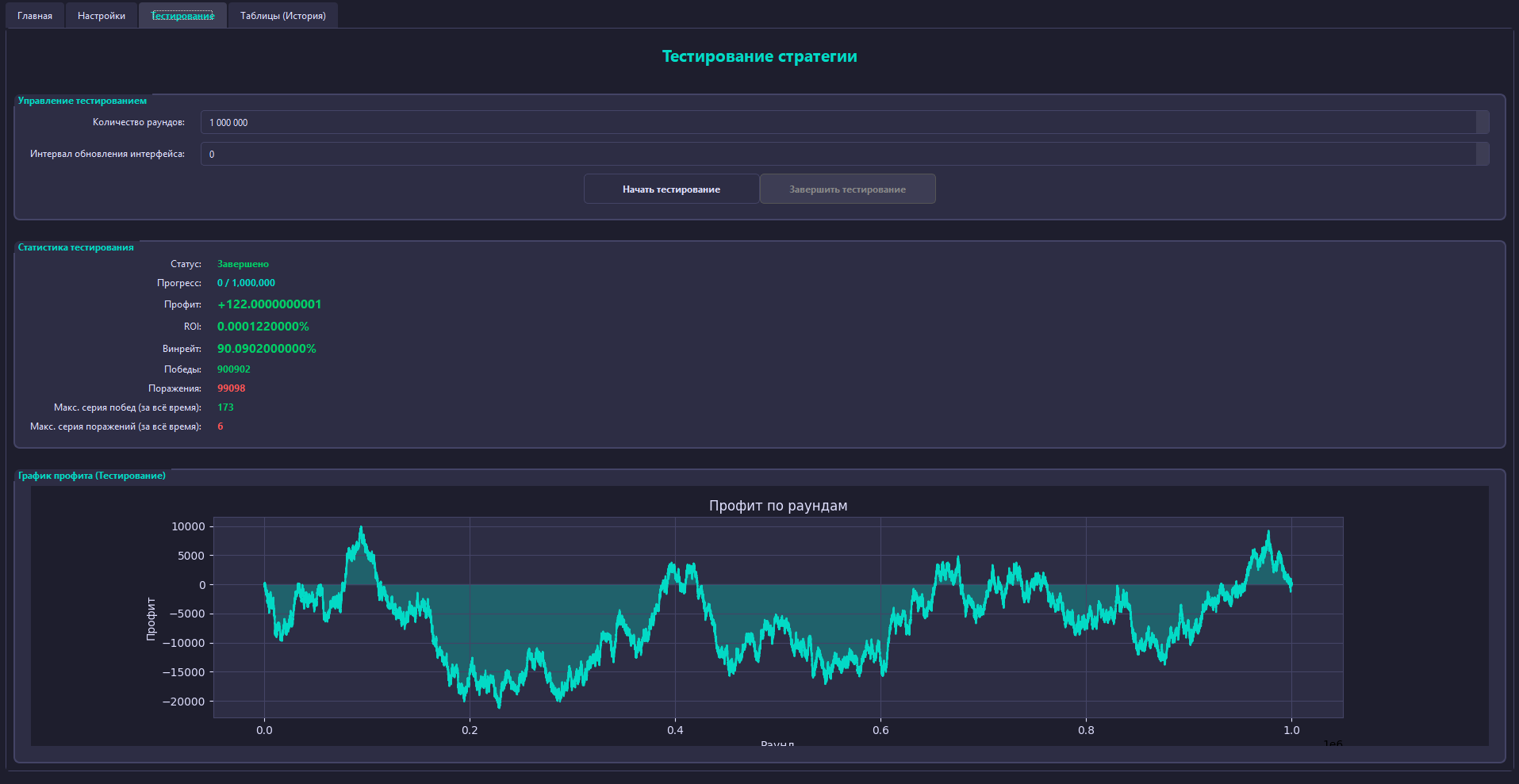1519x784 pixels.
Task: Click the 1.0 x-axis tick label
Action: point(1291,730)
